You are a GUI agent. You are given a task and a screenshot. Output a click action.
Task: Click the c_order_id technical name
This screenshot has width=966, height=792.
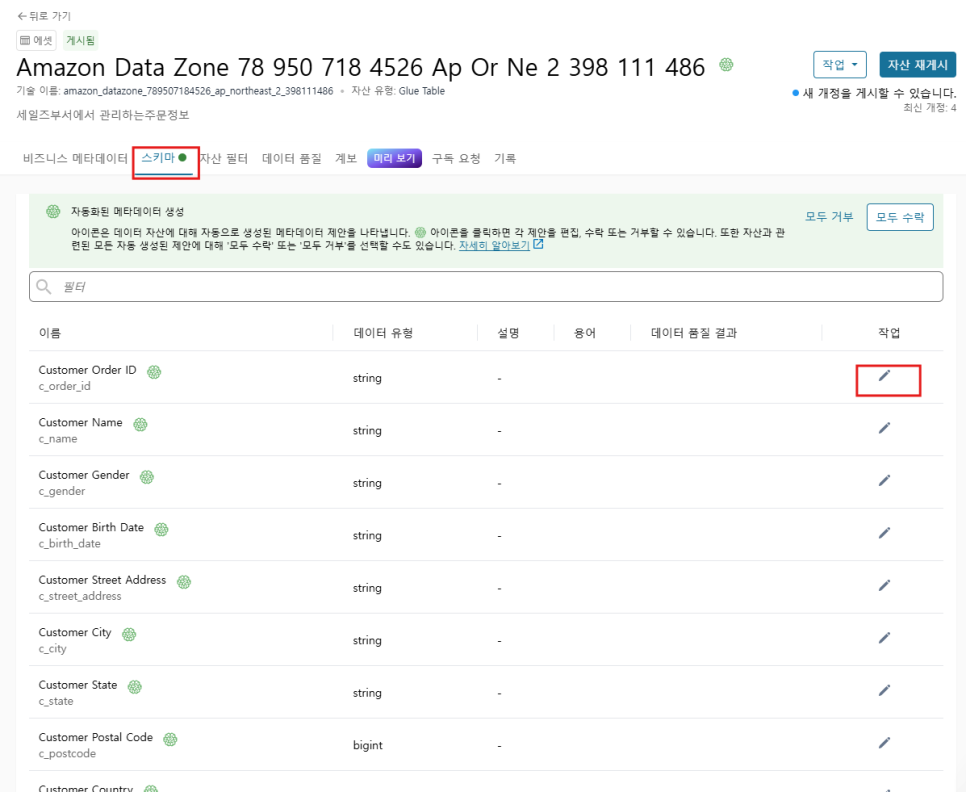[x=65, y=386]
